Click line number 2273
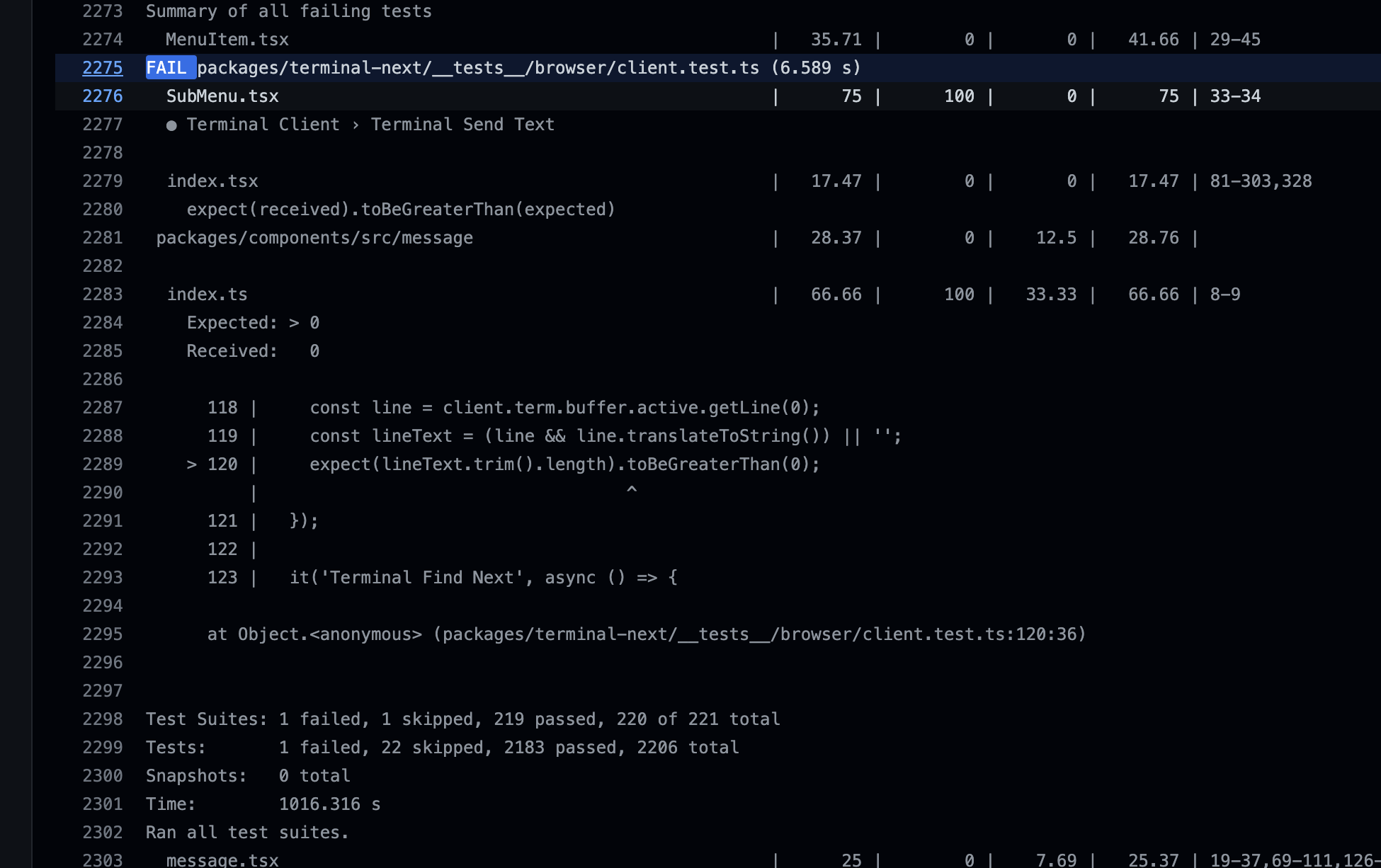The image size is (1381, 868). (x=103, y=11)
